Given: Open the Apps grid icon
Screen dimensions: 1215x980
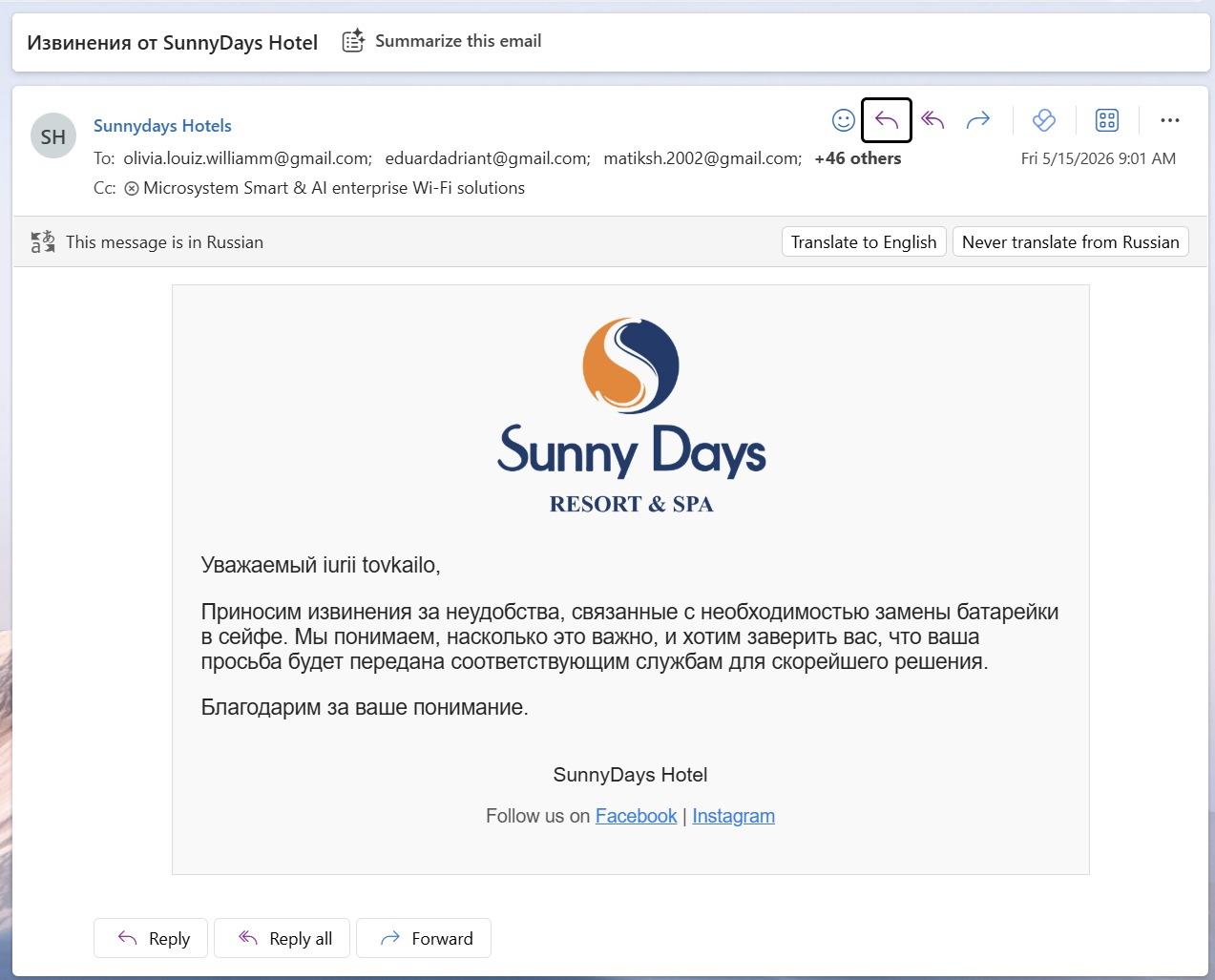Looking at the screenshot, I should click(x=1107, y=120).
